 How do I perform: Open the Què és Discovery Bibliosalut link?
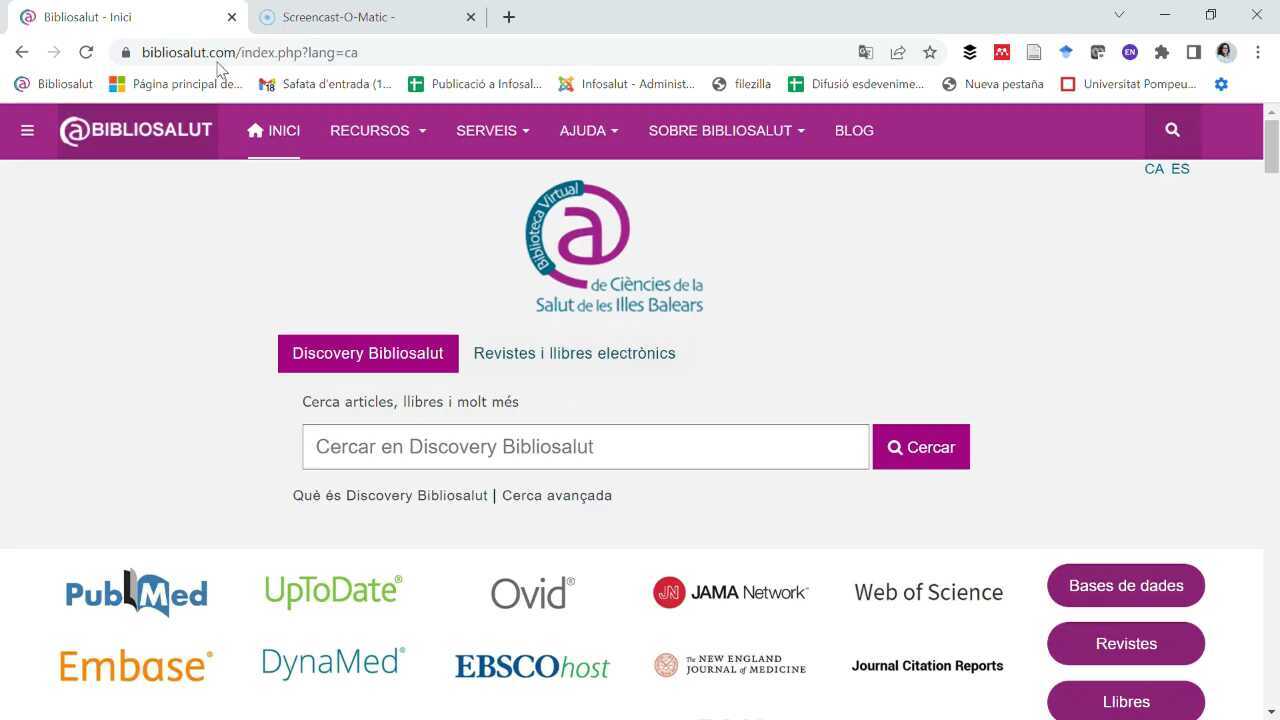[x=390, y=496]
